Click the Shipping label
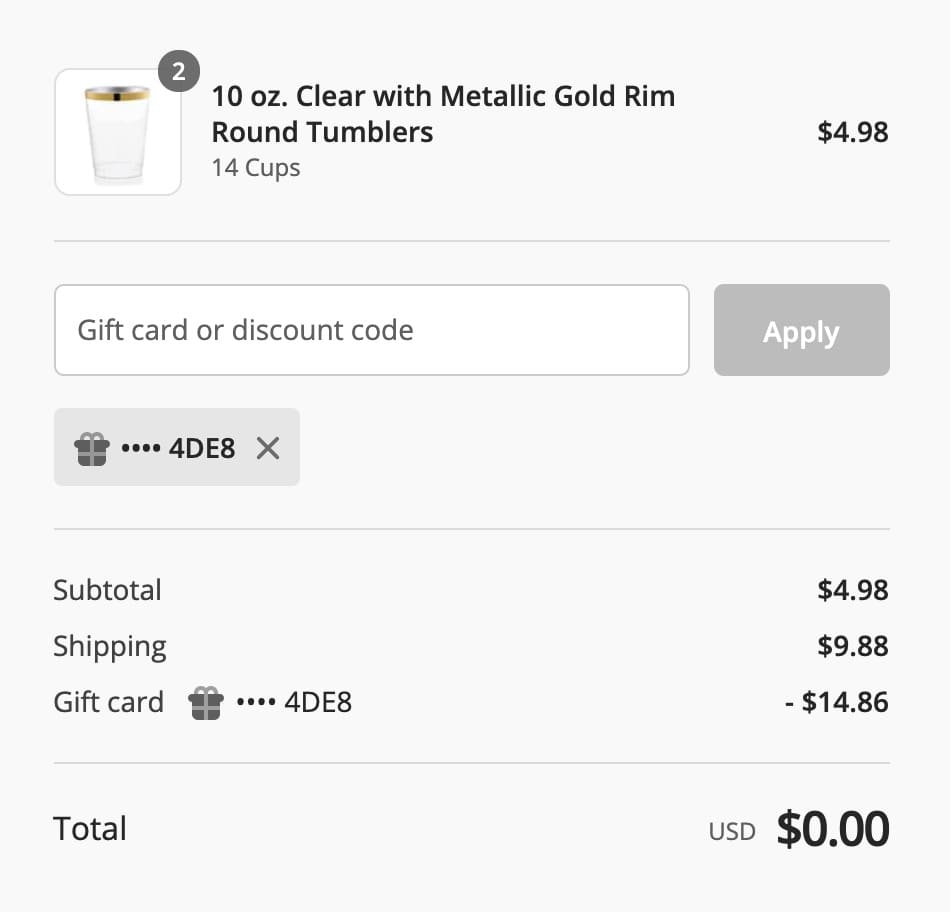 click(110, 646)
